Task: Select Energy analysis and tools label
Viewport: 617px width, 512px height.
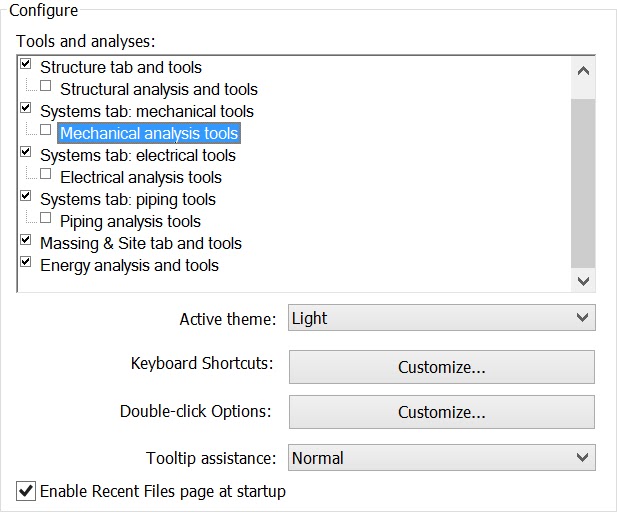Action: [x=129, y=265]
